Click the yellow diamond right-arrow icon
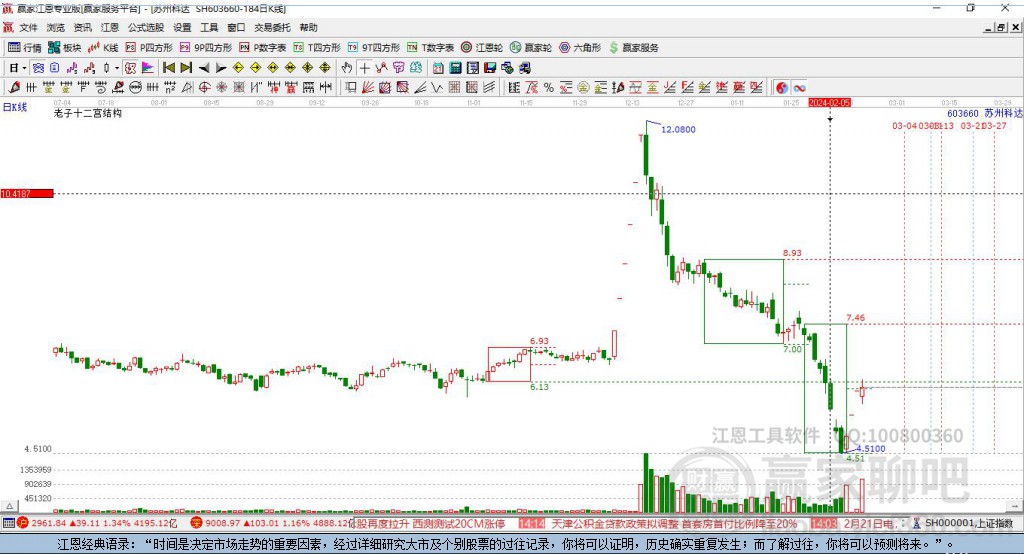This screenshot has width=1024, height=554. (x=255, y=68)
